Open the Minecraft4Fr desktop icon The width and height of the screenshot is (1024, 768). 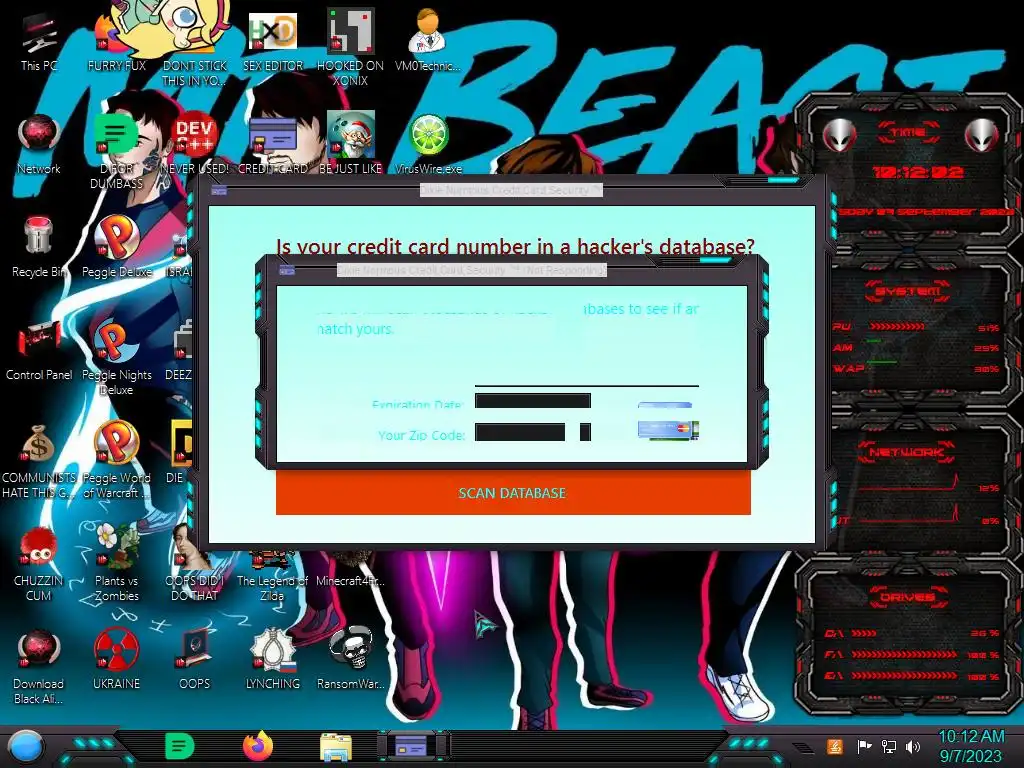coord(350,571)
